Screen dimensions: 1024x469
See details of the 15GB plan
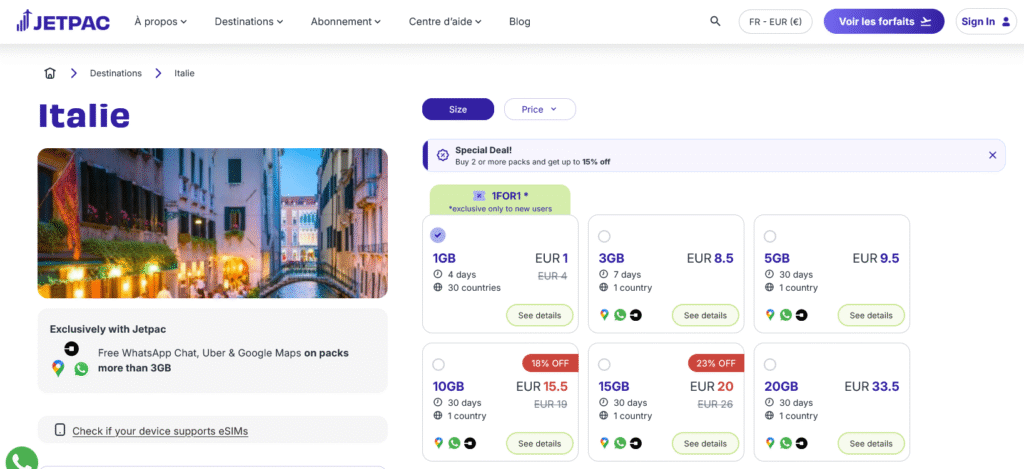[x=705, y=443]
